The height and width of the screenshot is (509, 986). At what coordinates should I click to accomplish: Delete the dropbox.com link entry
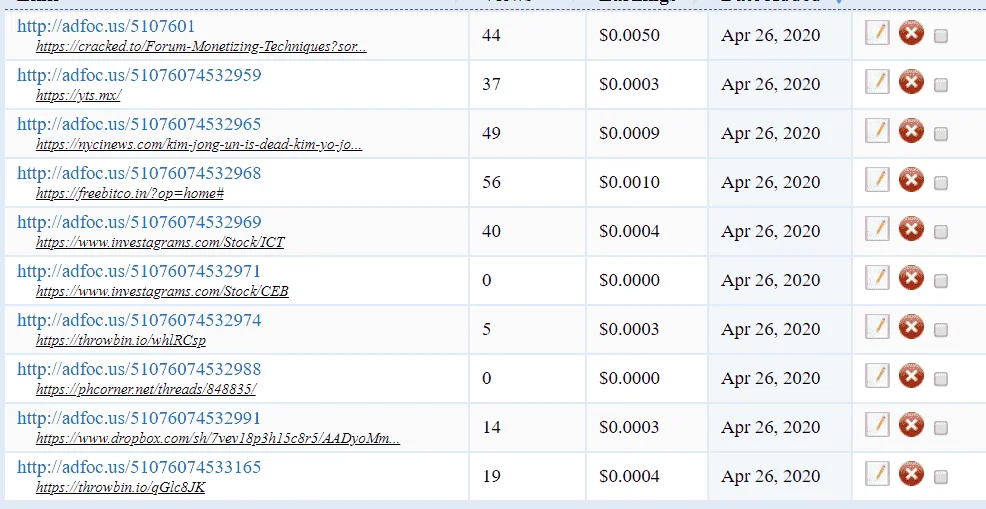911,425
